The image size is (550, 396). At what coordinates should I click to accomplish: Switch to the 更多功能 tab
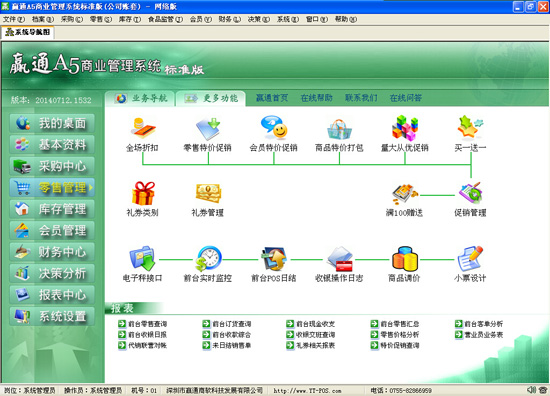211,99
